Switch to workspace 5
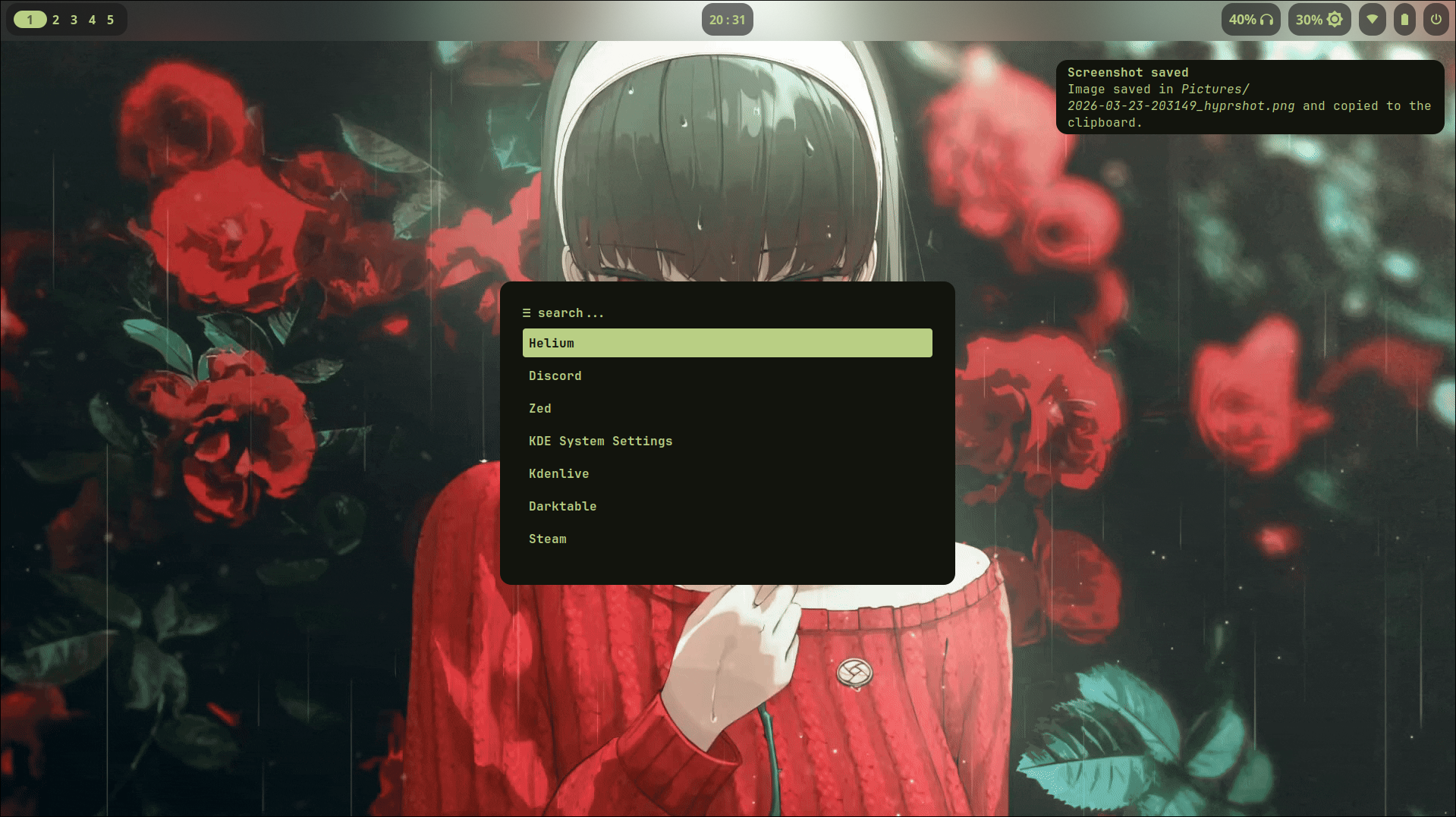Screen dimensions: 1456x817 point(111,20)
